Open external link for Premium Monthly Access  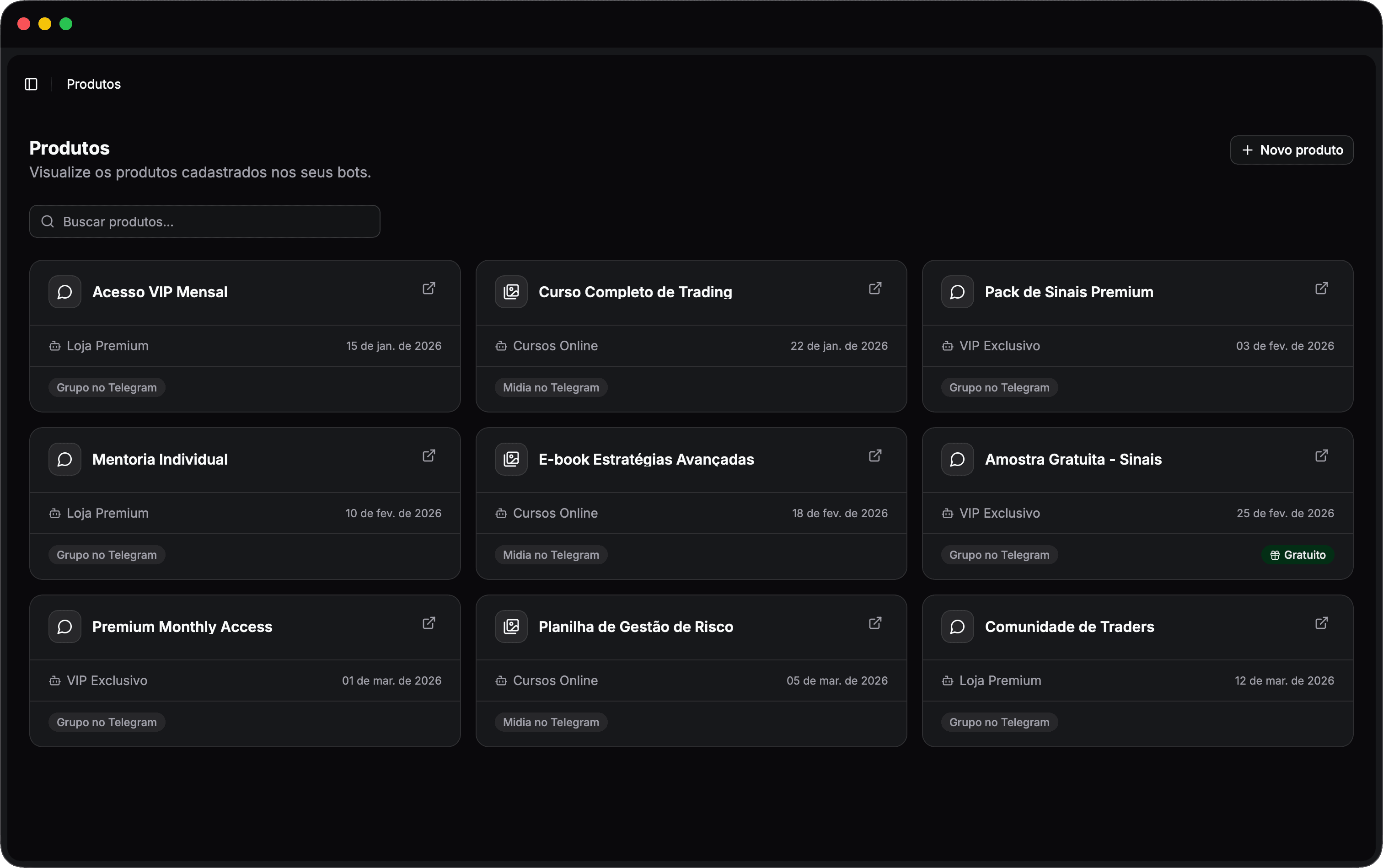[428, 623]
